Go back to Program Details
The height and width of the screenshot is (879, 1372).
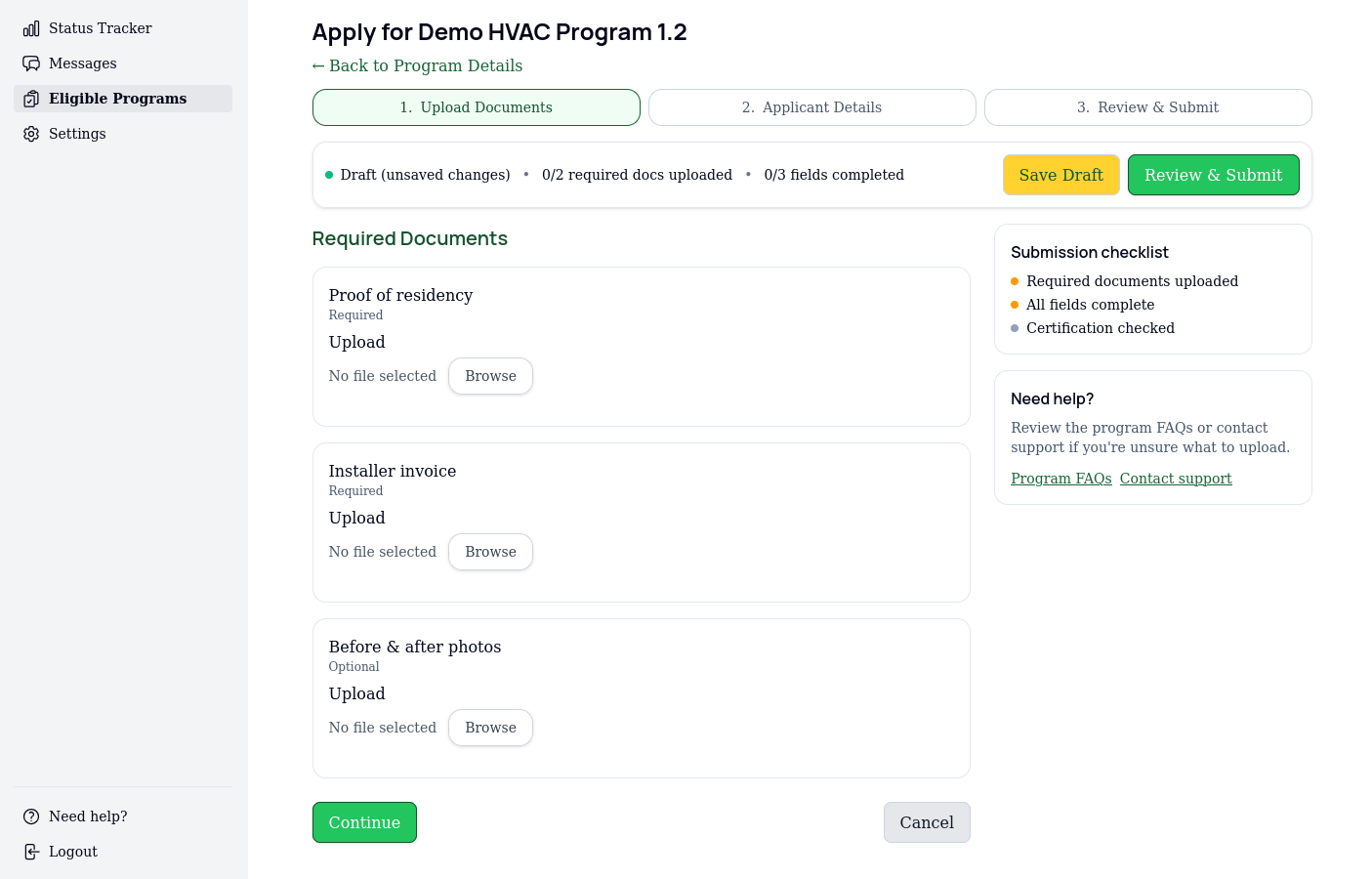coord(417,65)
